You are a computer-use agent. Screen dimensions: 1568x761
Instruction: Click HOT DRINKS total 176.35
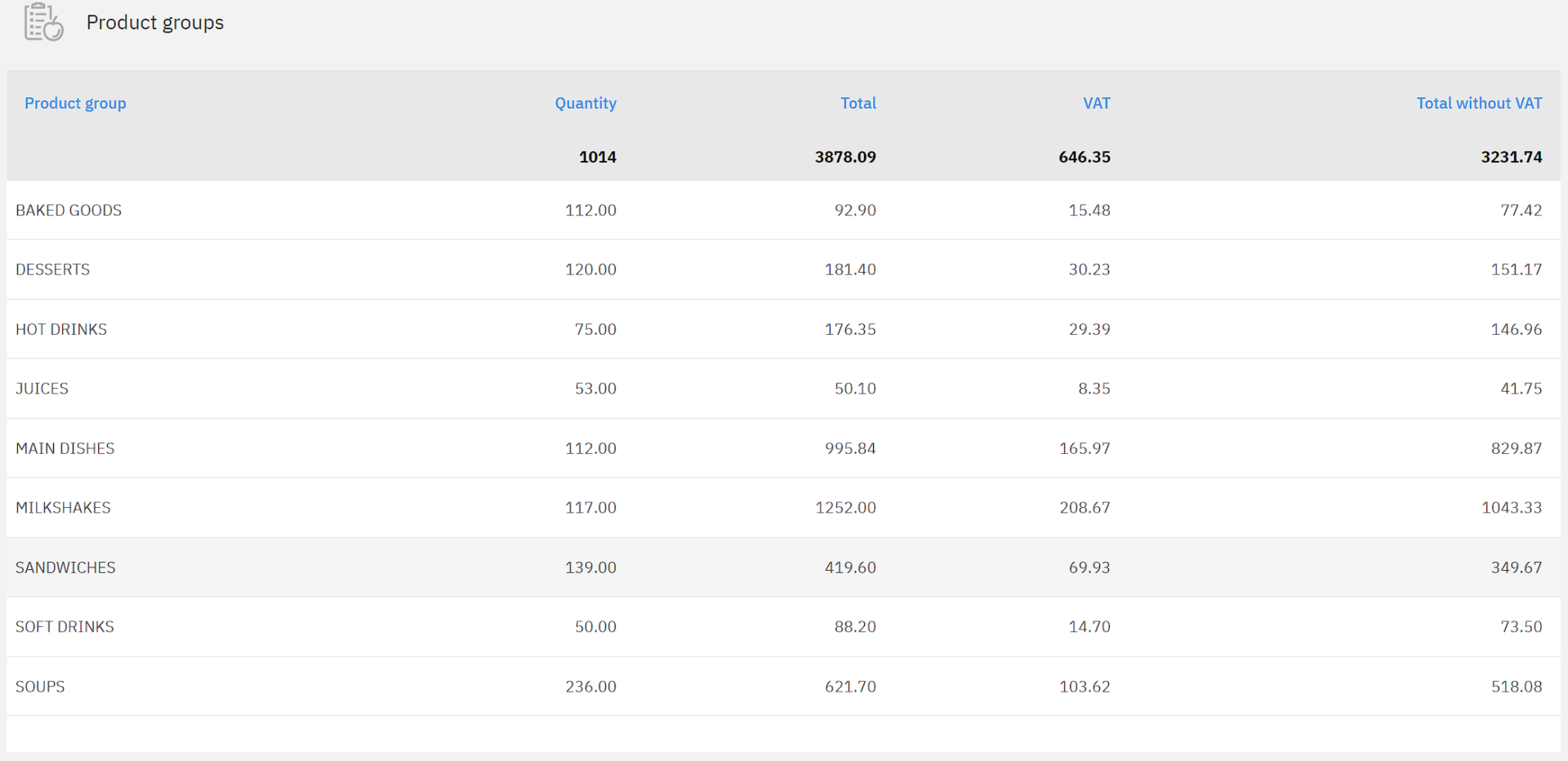tap(850, 329)
